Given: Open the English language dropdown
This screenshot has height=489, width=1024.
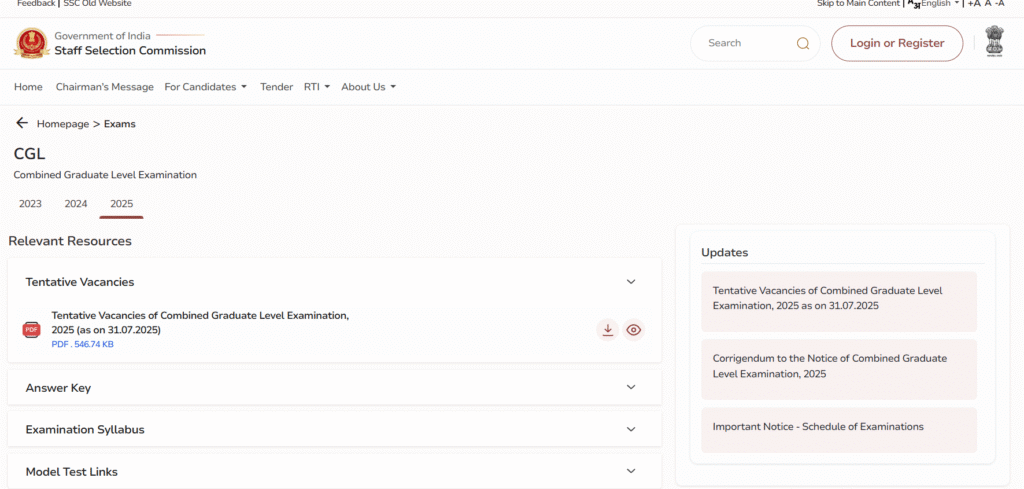Looking at the screenshot, I should coord(938,4).
